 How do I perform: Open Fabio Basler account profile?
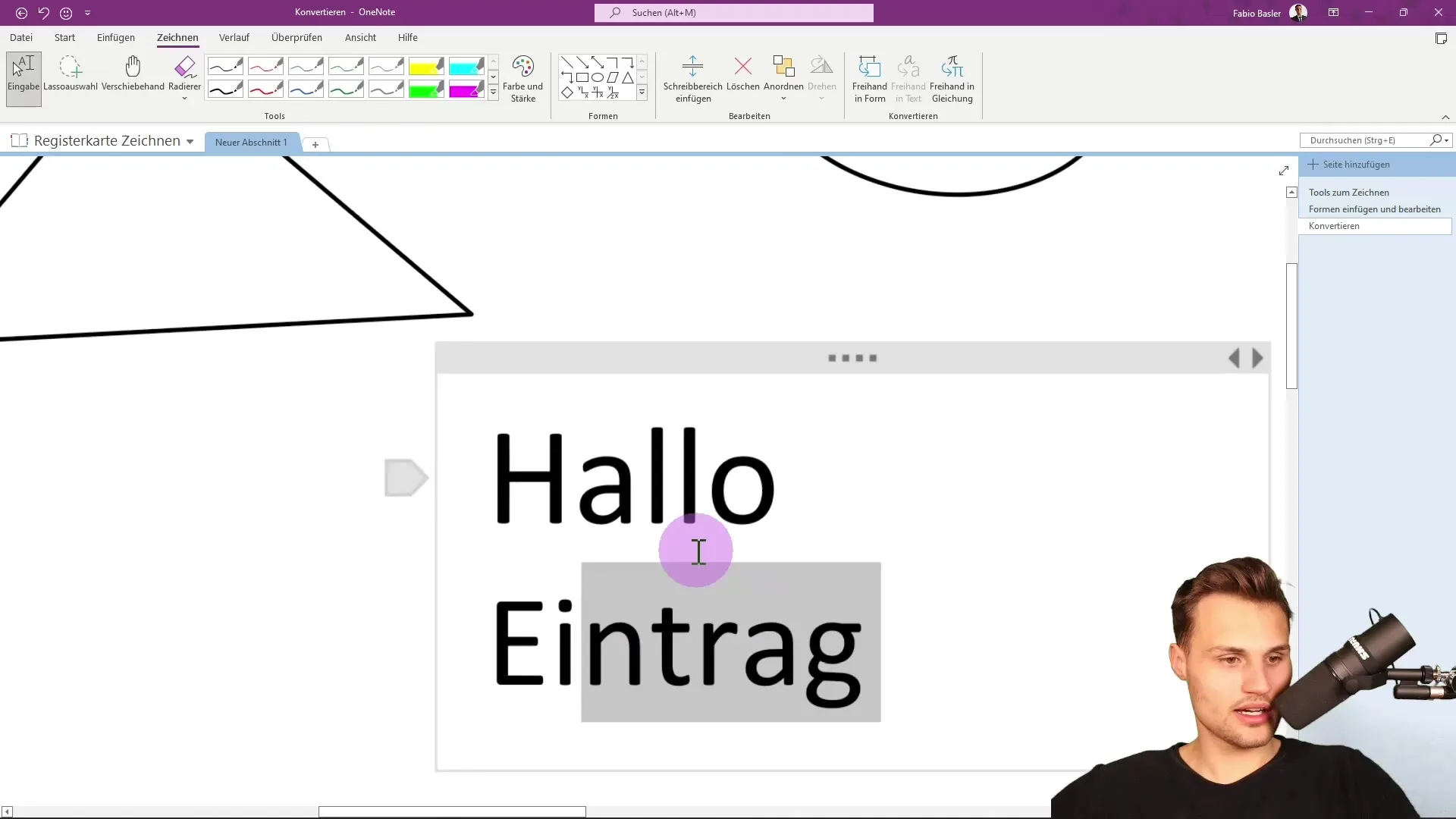pos(1269,13)
